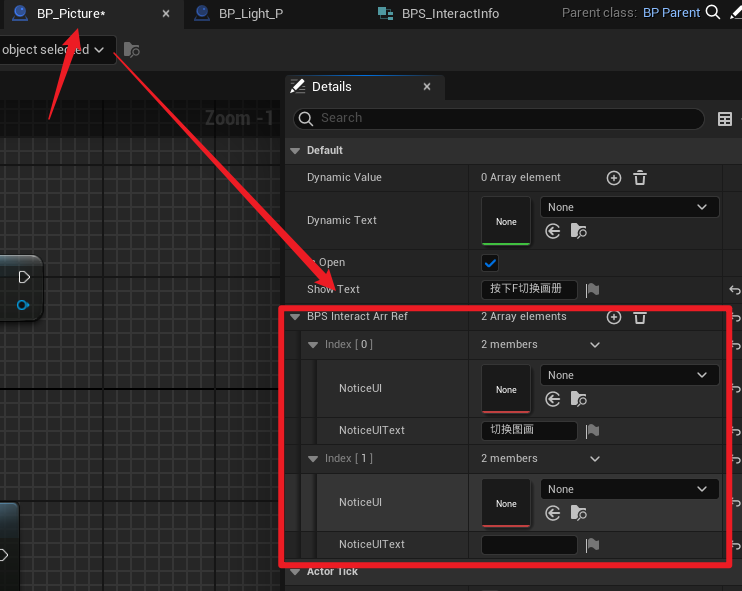Reset Show Text to default value
This screenshot has height=591, width=742.
(x=734, y=290)
